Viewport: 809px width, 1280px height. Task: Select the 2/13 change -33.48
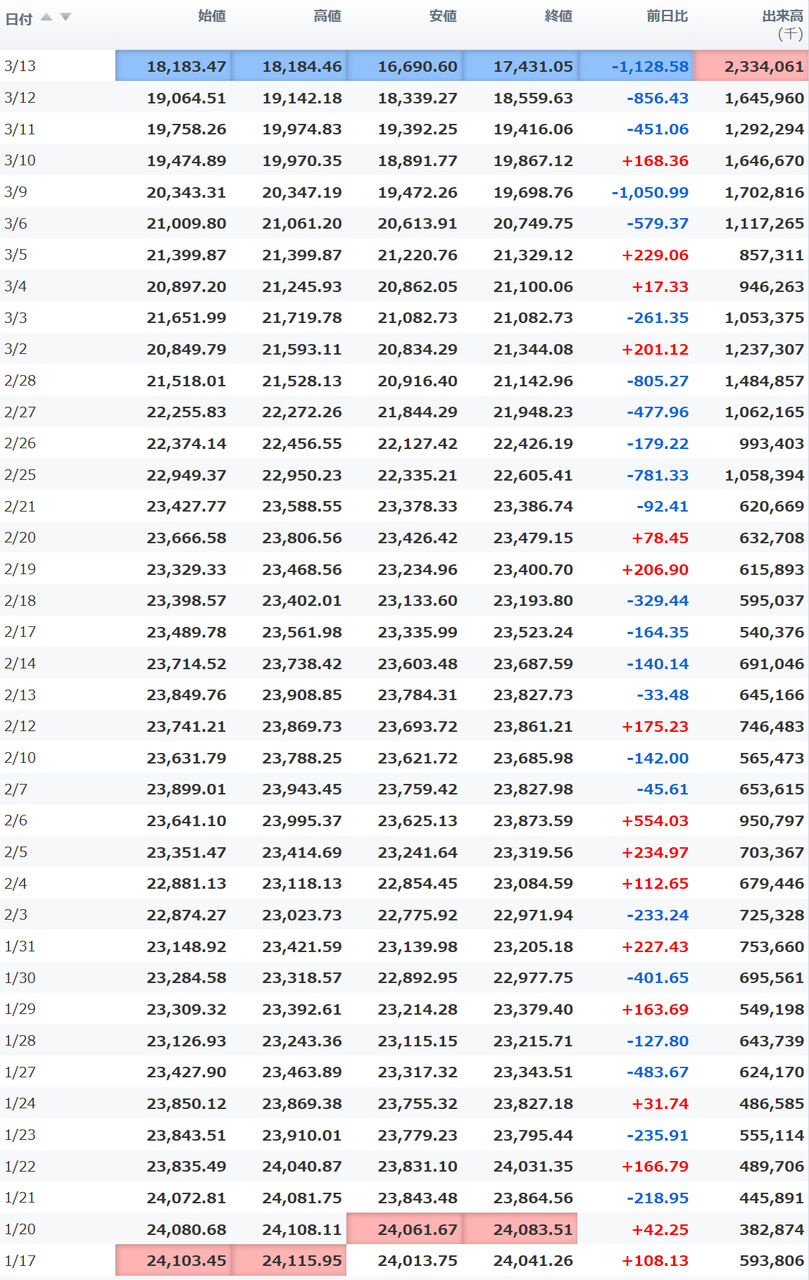point(663,694)
